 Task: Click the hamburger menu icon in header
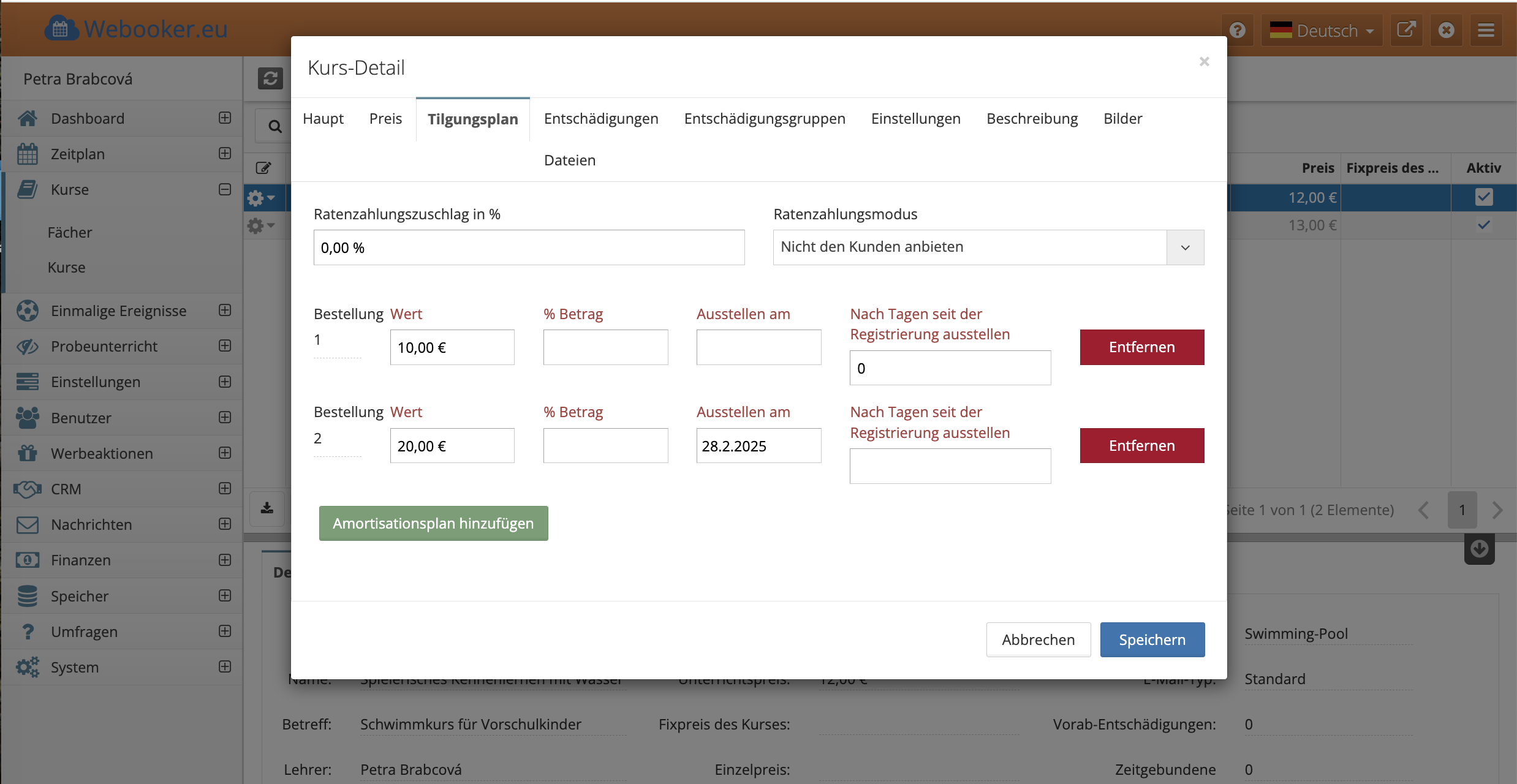pos(1486,30)
